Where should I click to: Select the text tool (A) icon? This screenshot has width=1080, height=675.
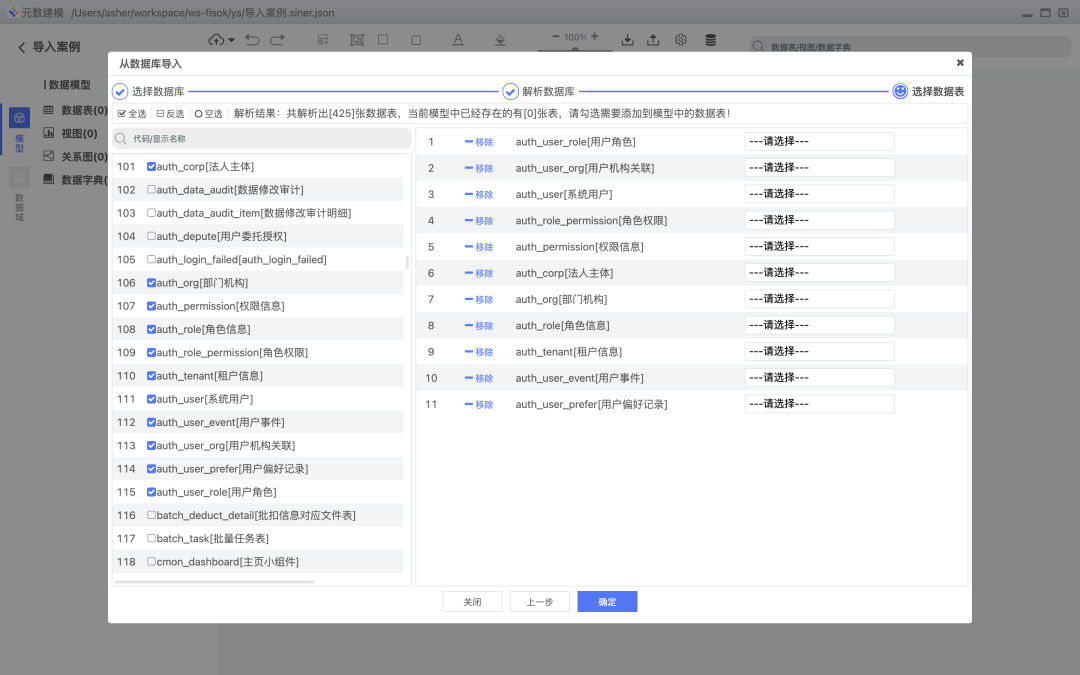click(459, 40)
